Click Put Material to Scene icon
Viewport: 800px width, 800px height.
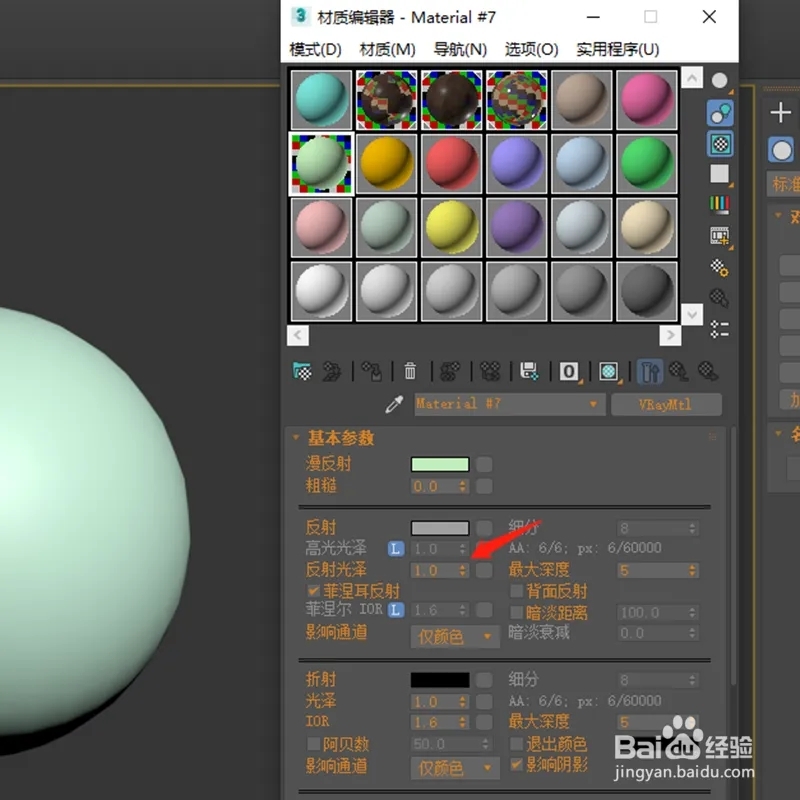tap(332, 371)
